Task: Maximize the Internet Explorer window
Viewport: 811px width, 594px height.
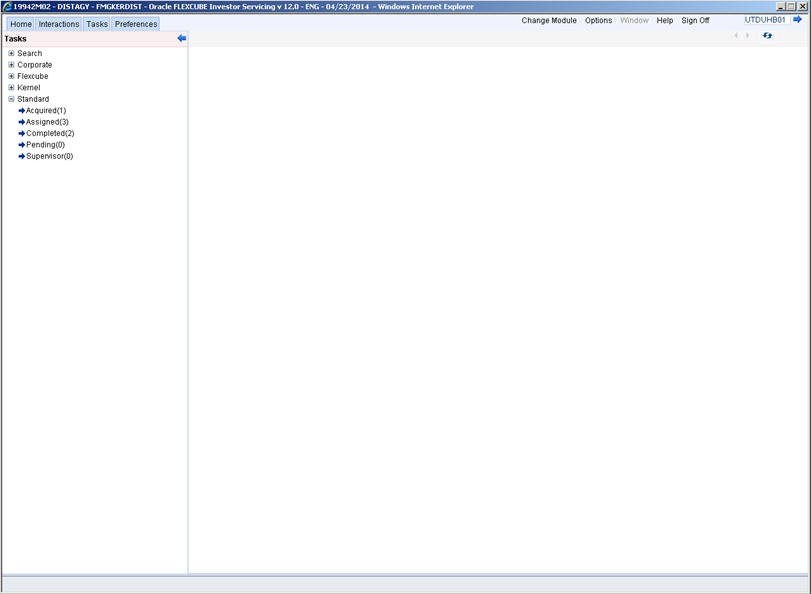Action: pyautogui.click(x=791, y=6)
